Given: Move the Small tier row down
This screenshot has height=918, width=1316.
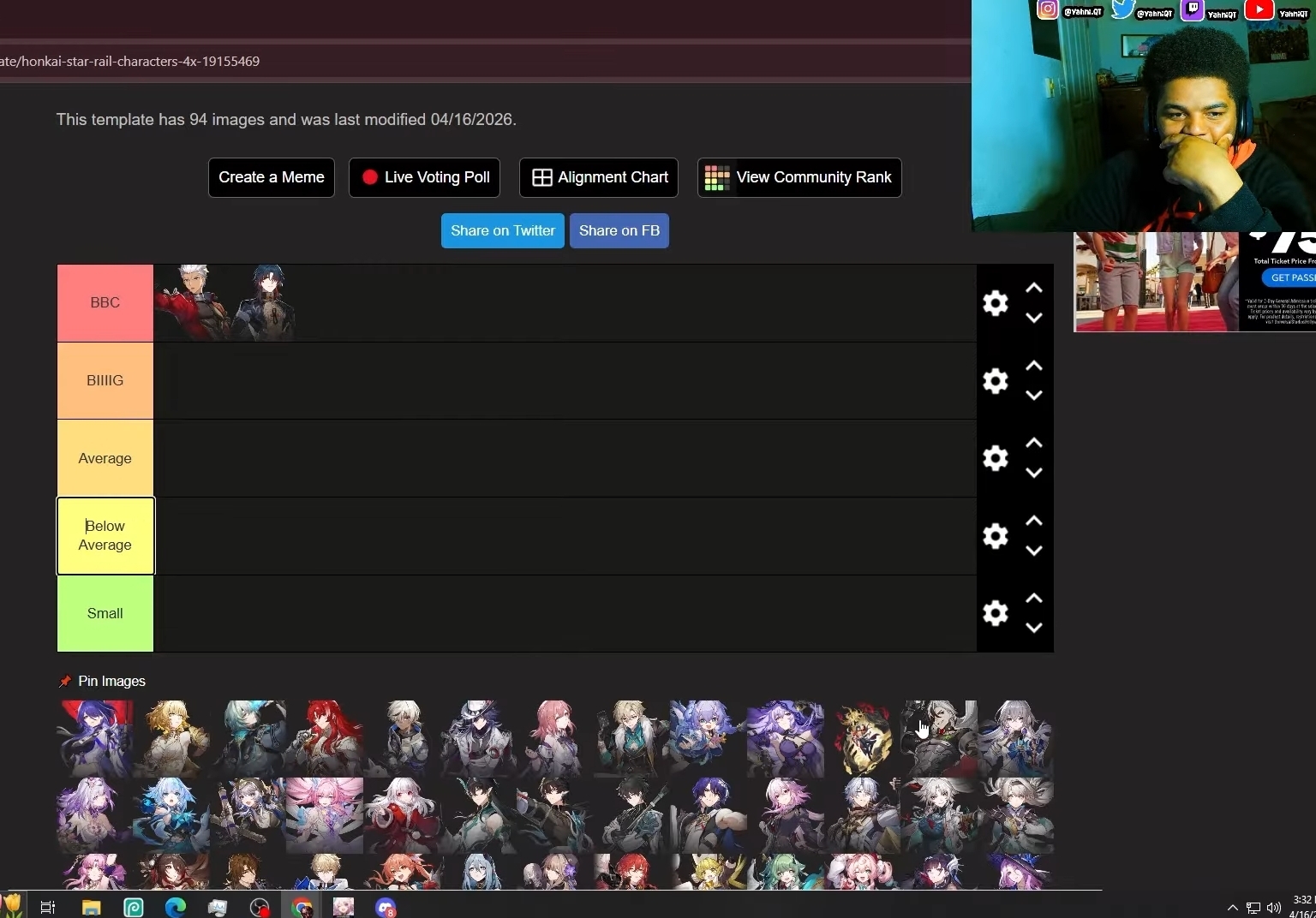Looking at the screenshot, I should click(1034, 628).
